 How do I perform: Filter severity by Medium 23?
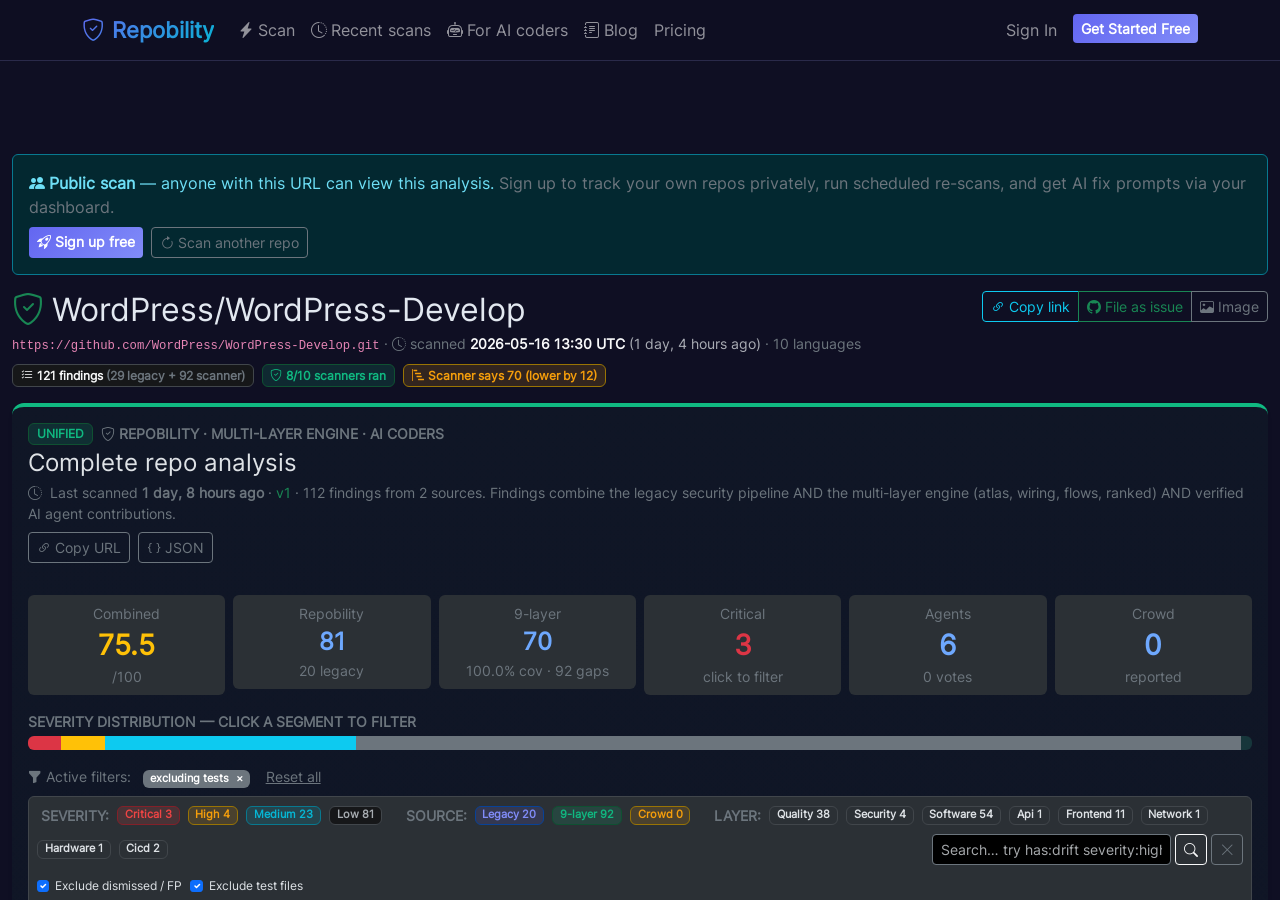point(283,815)
